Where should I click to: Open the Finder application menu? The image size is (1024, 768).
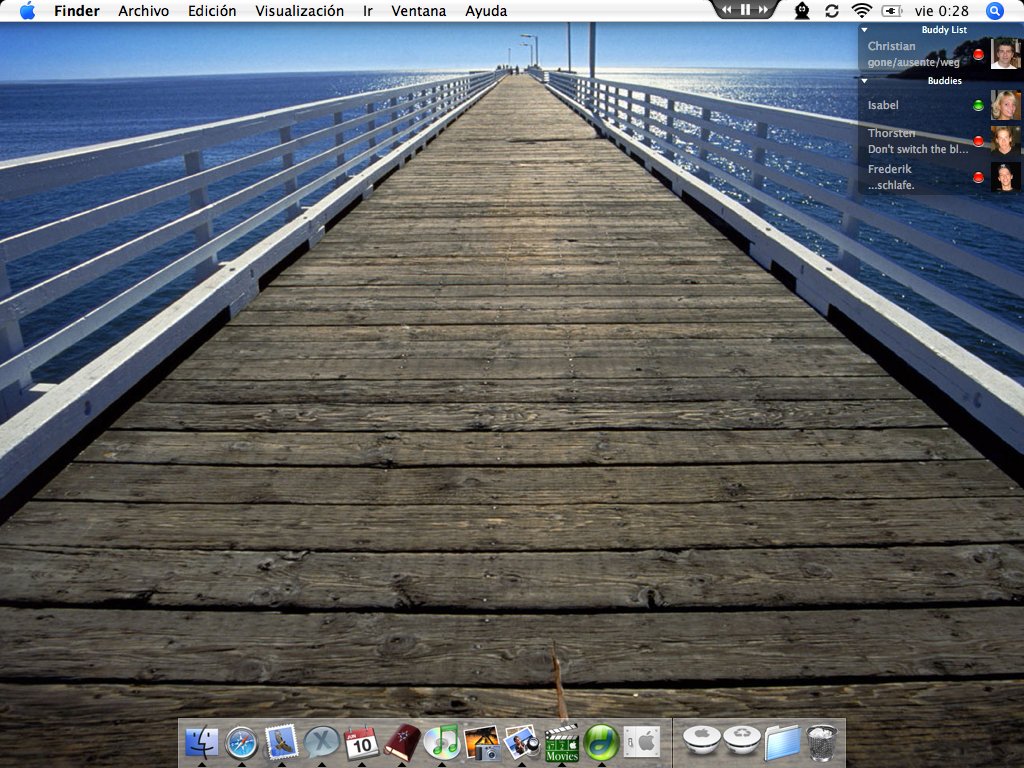(x=77, y=10)
